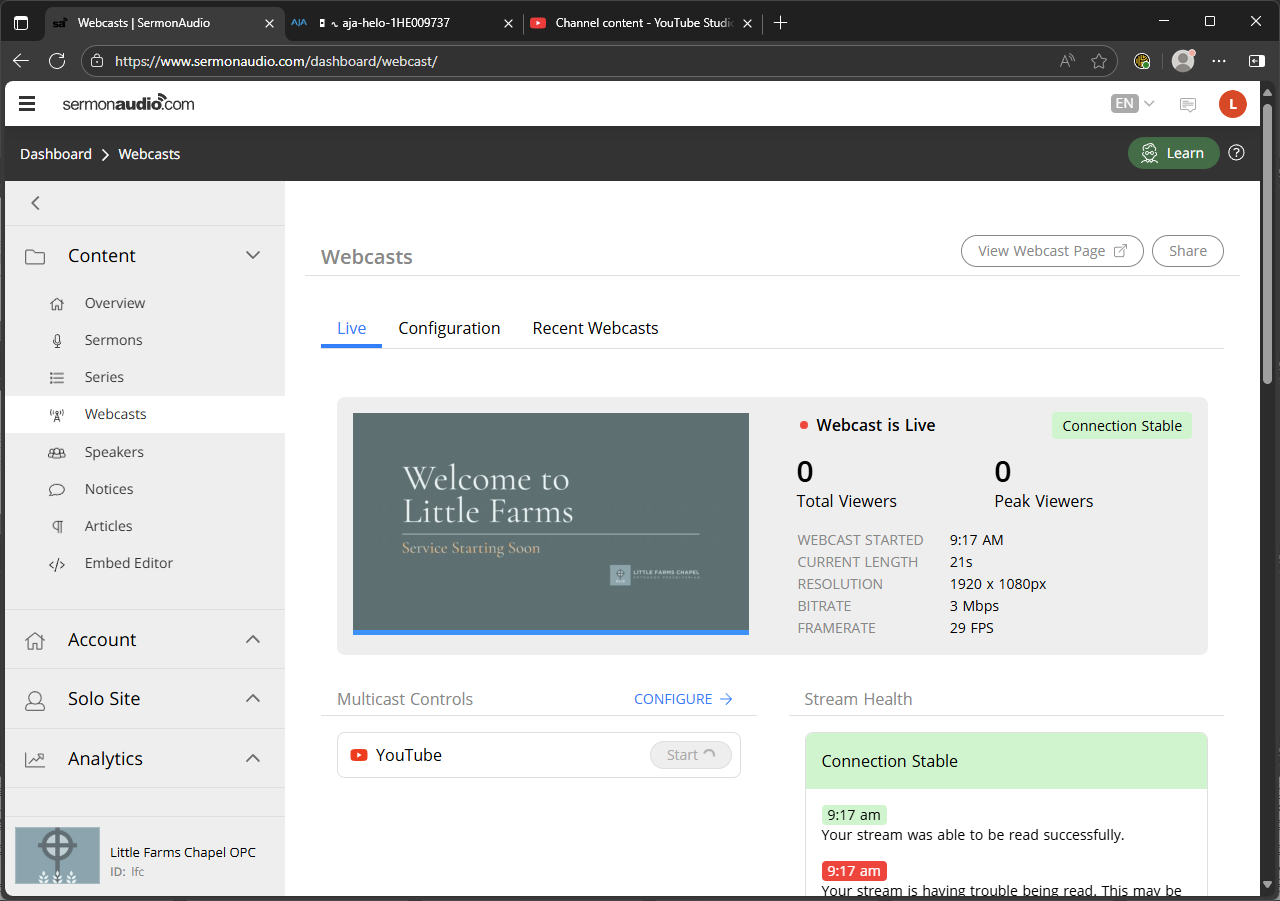This screenshot has width=1280, height=901.
Task: Go back using the browser back arrow
Action: coord(21,61)
